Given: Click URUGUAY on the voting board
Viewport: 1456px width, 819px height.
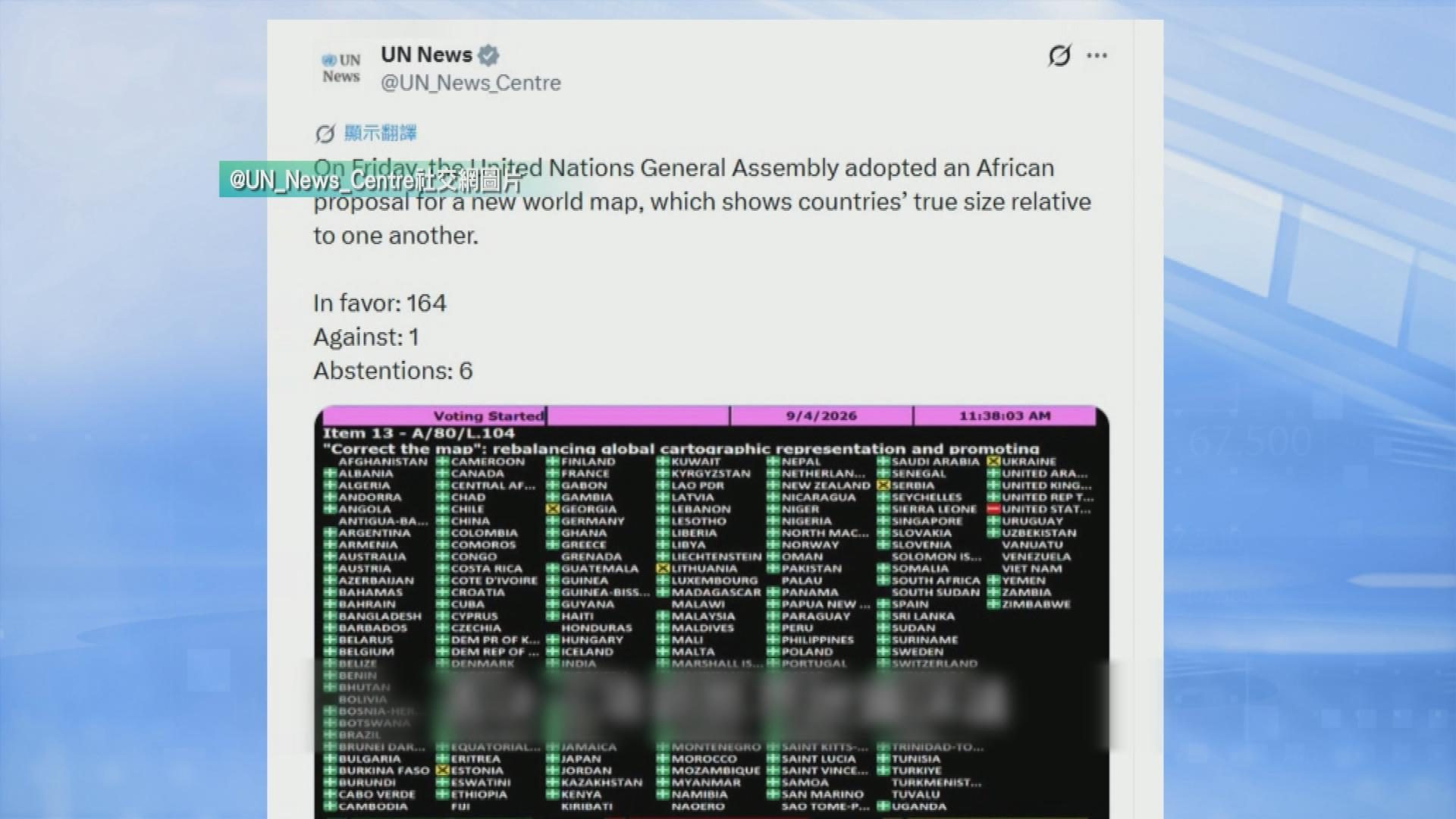Looking at the screenshot, I should tap(1032, 521).
